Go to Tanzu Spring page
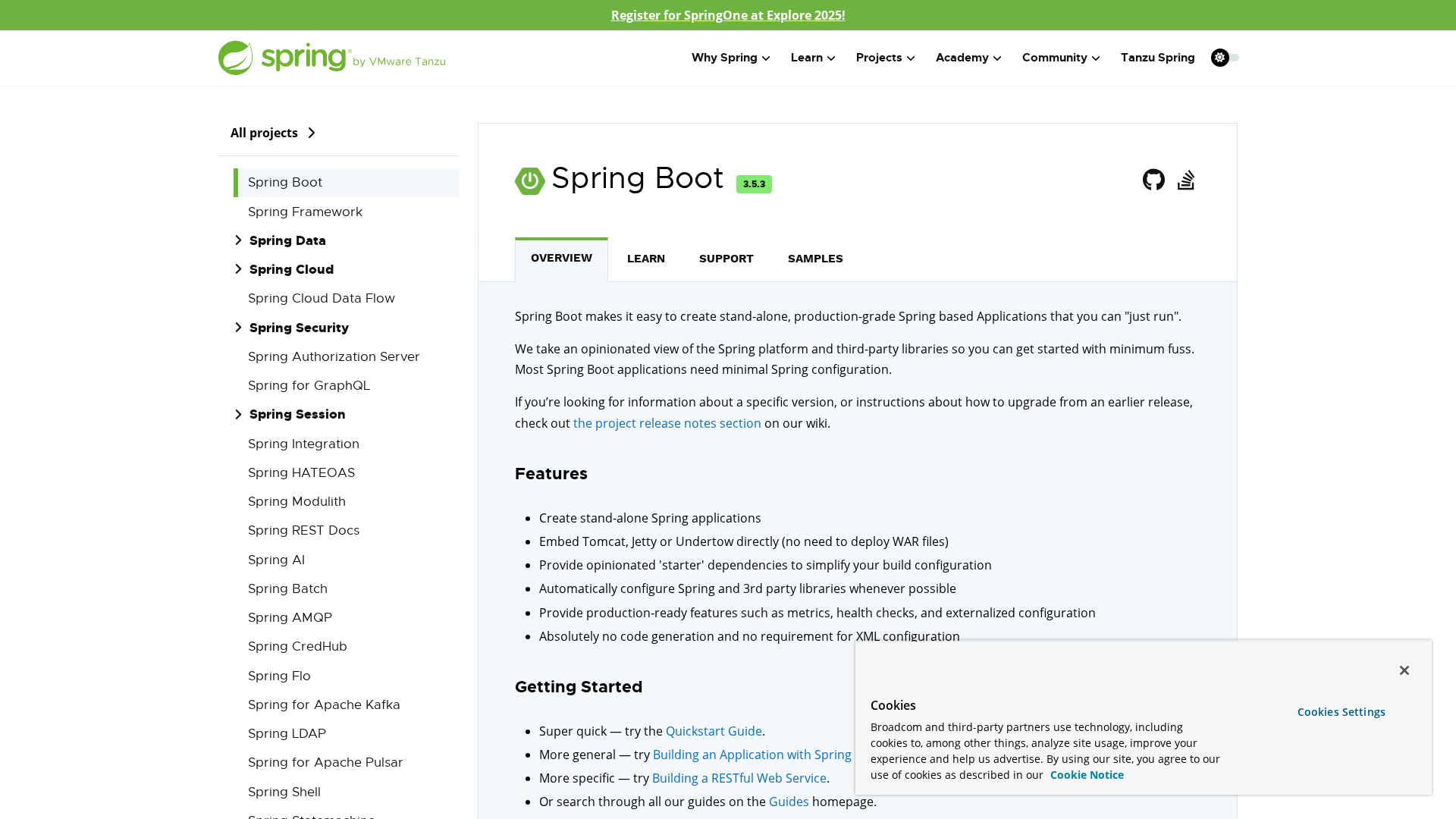 (1157, 58)
